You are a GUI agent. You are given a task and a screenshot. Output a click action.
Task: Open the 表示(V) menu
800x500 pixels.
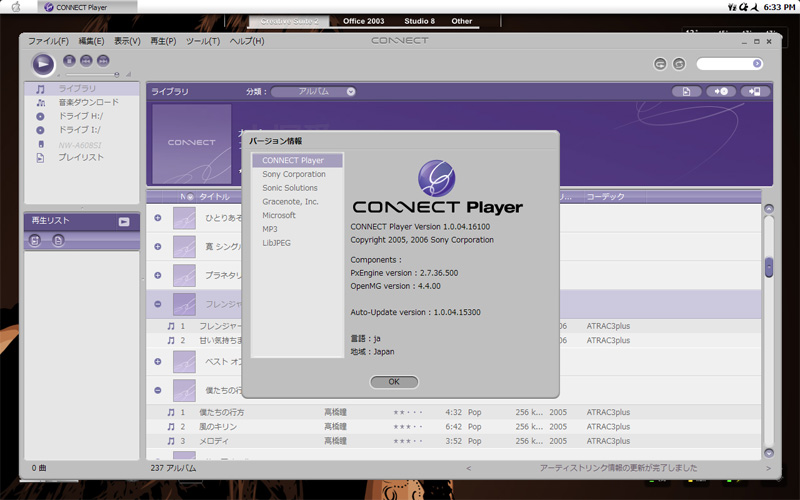click(127, 41)
